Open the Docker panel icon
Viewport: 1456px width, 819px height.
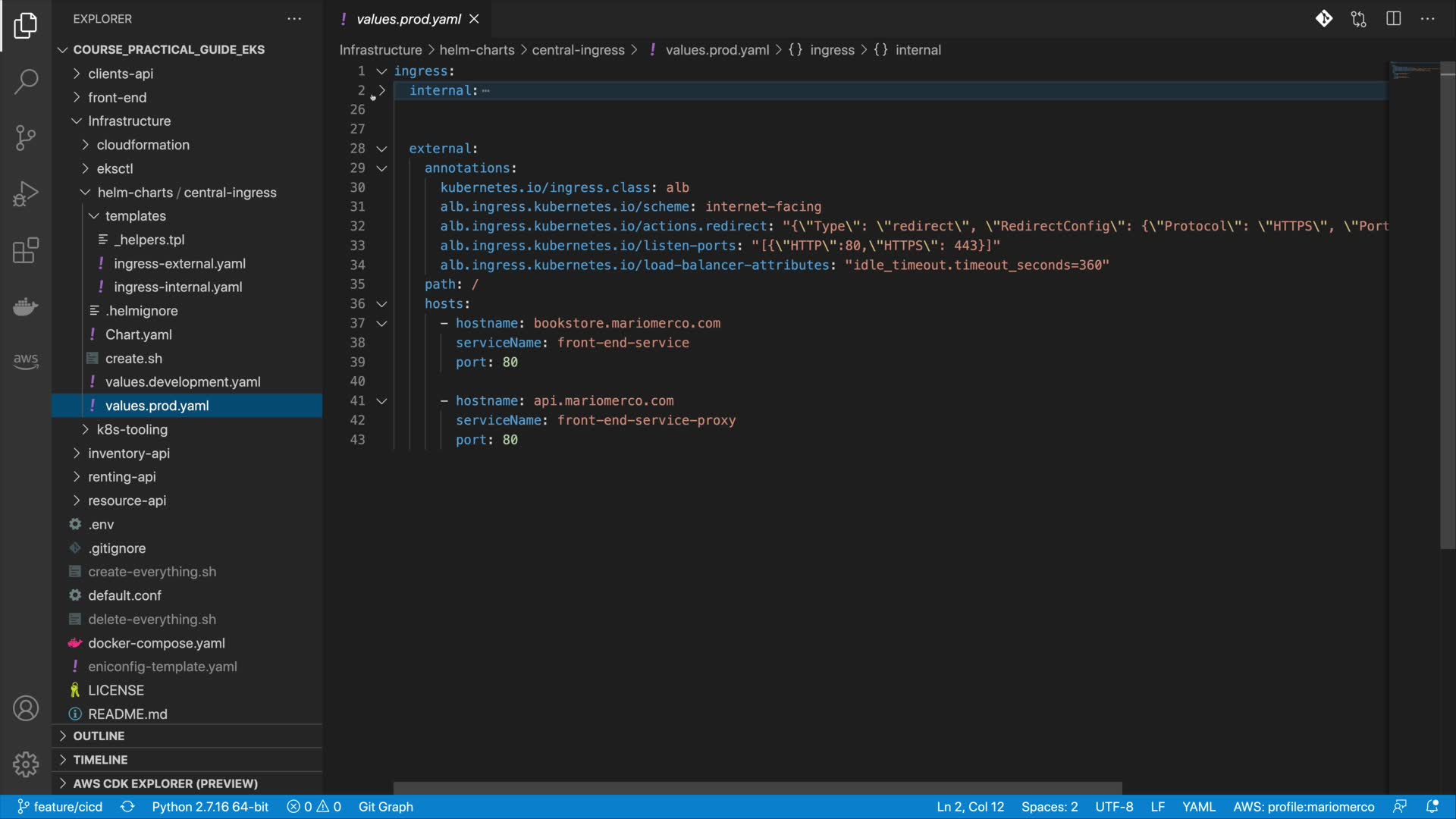pos(26,306)
